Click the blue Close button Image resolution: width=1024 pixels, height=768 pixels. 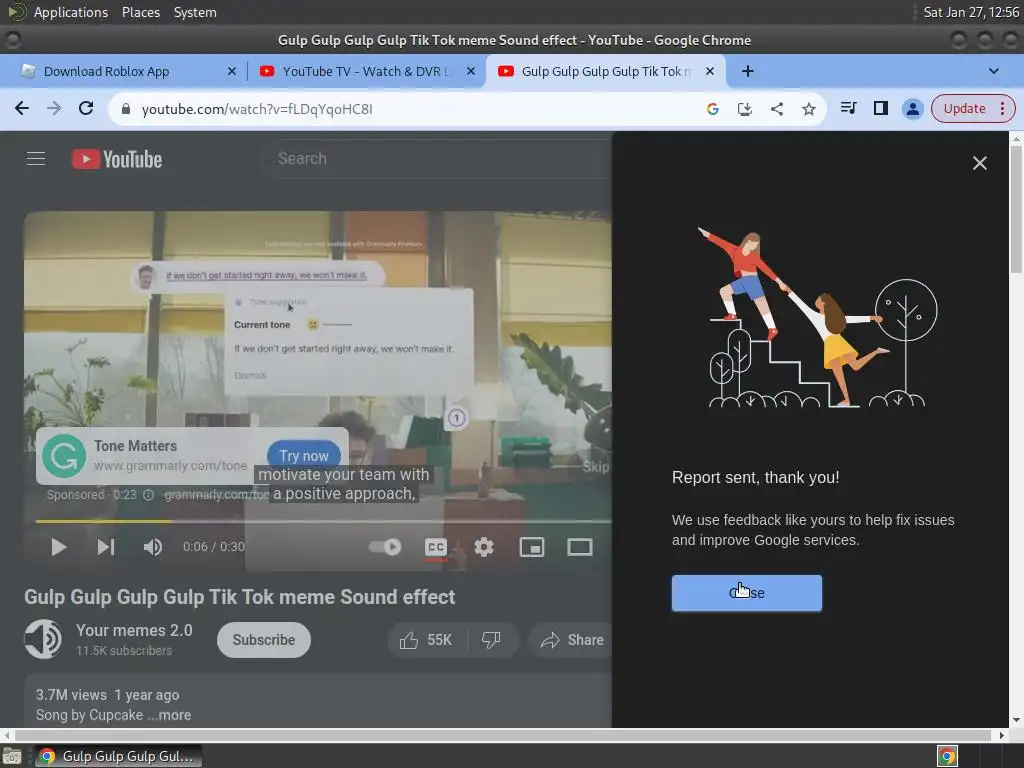[746, 593]
